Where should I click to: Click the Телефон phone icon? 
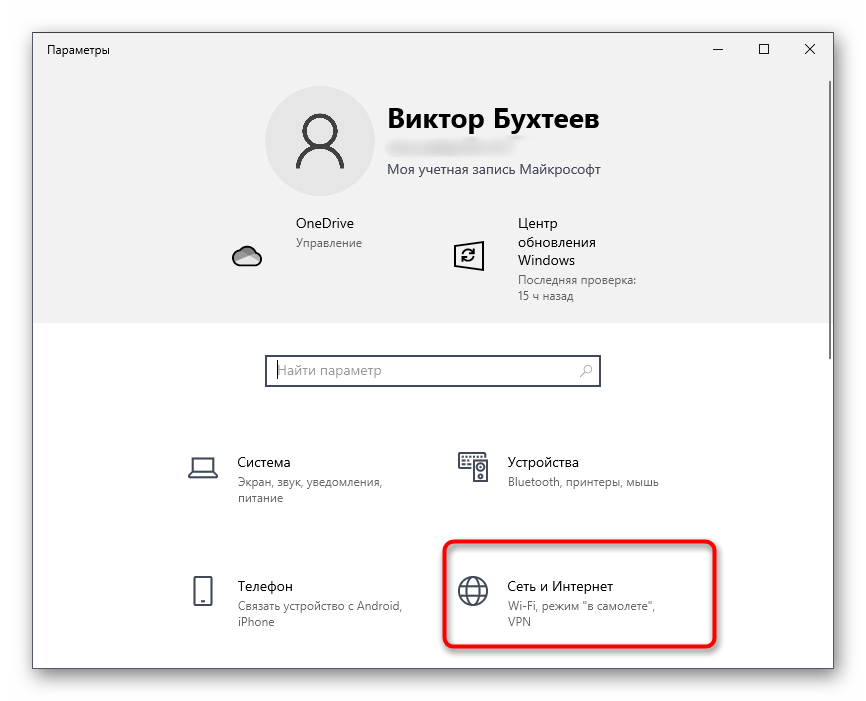(203, 591)
